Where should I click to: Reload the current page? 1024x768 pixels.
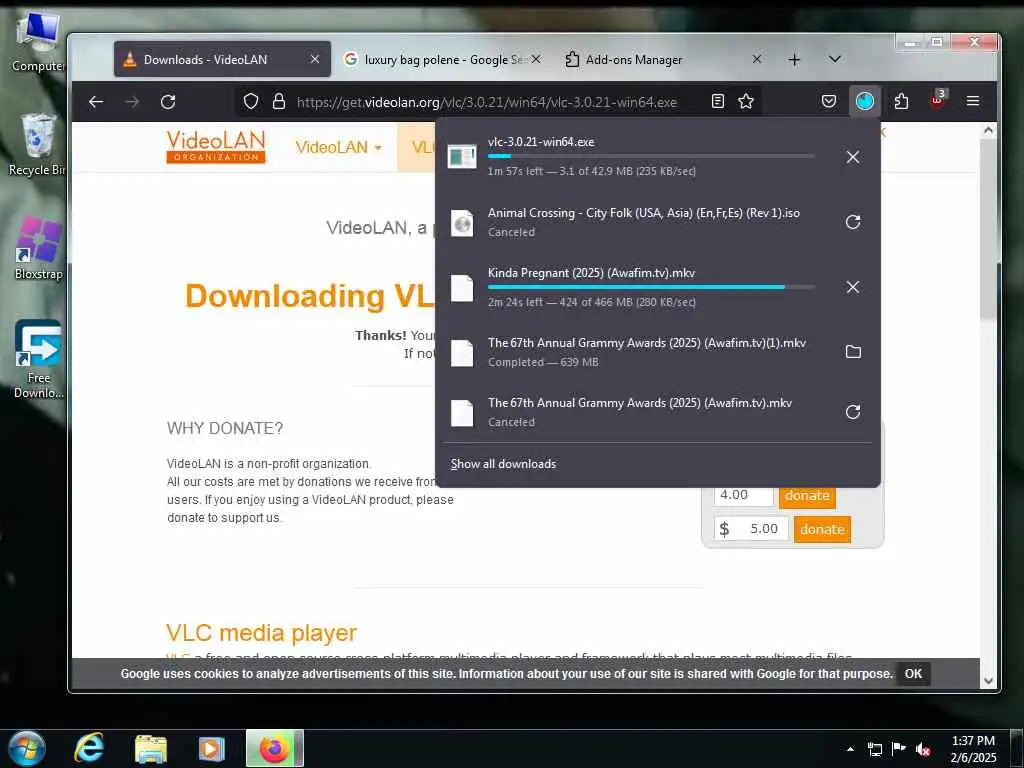[168, 102]
